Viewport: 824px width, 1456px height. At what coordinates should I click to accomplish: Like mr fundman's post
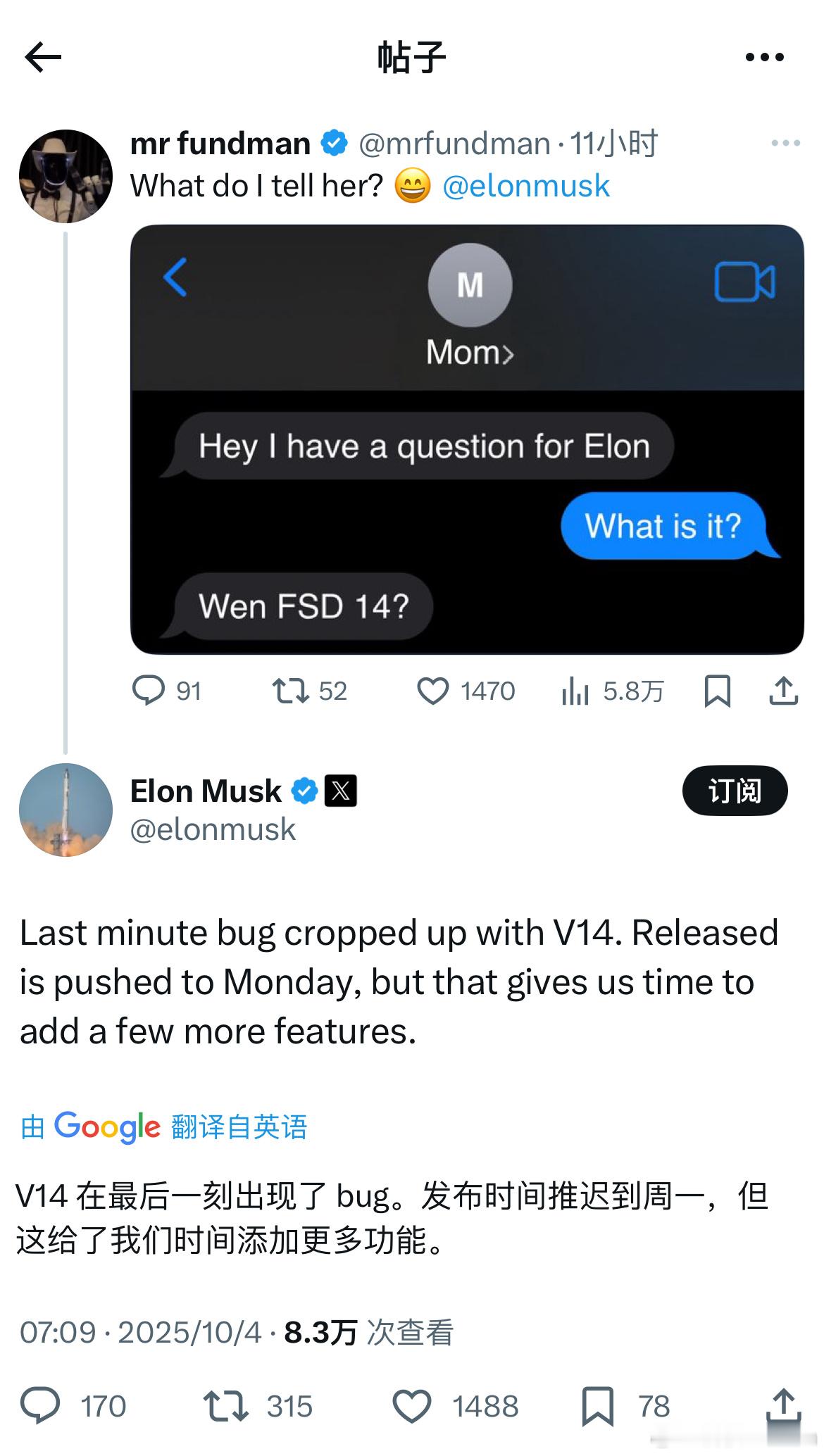432,691
